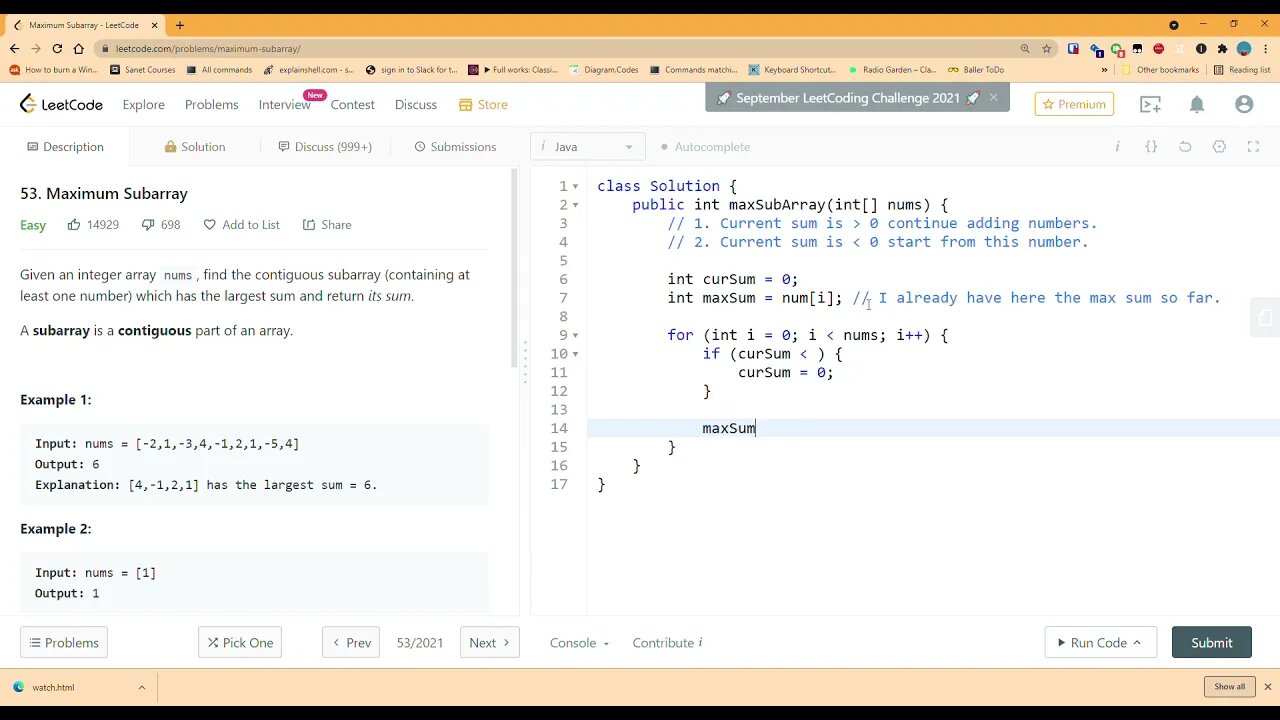The image size is (1280, 720).
Task: Close the downloads bar
Action: (1267, 687)
